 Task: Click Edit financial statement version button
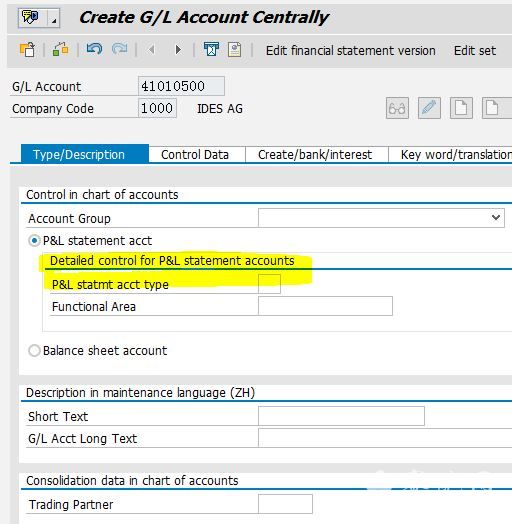[x=351, y=50]
